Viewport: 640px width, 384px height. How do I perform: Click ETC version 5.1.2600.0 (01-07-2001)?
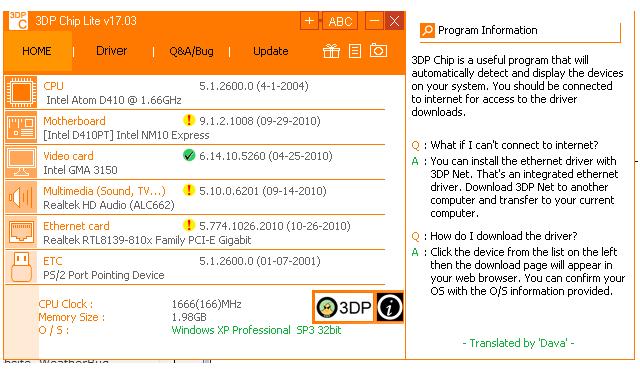pyautogui.click(x=260, y=261)
